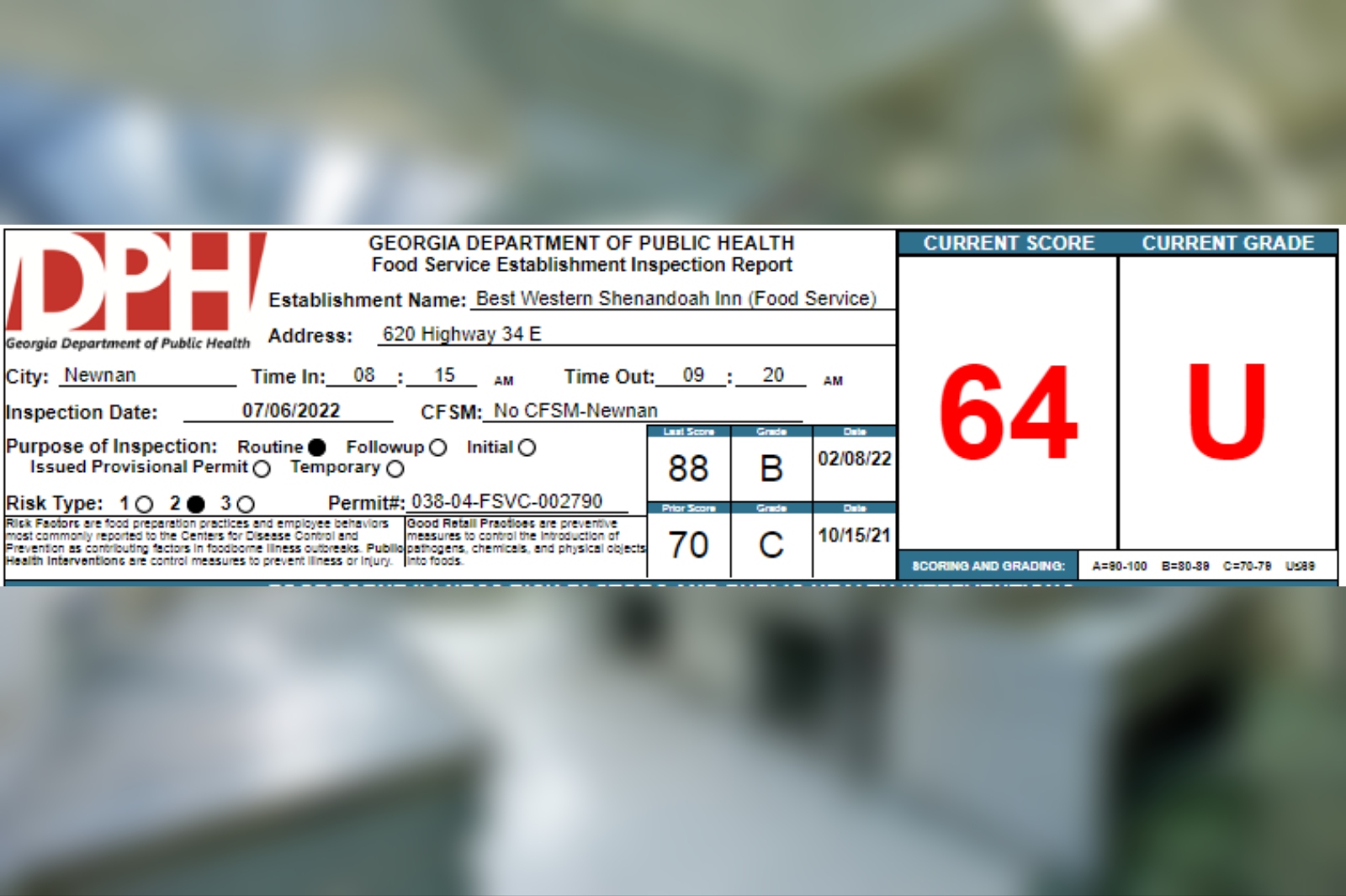Set Risk Type to 1
Screen dimensions: 1346x896
[145, 504]
